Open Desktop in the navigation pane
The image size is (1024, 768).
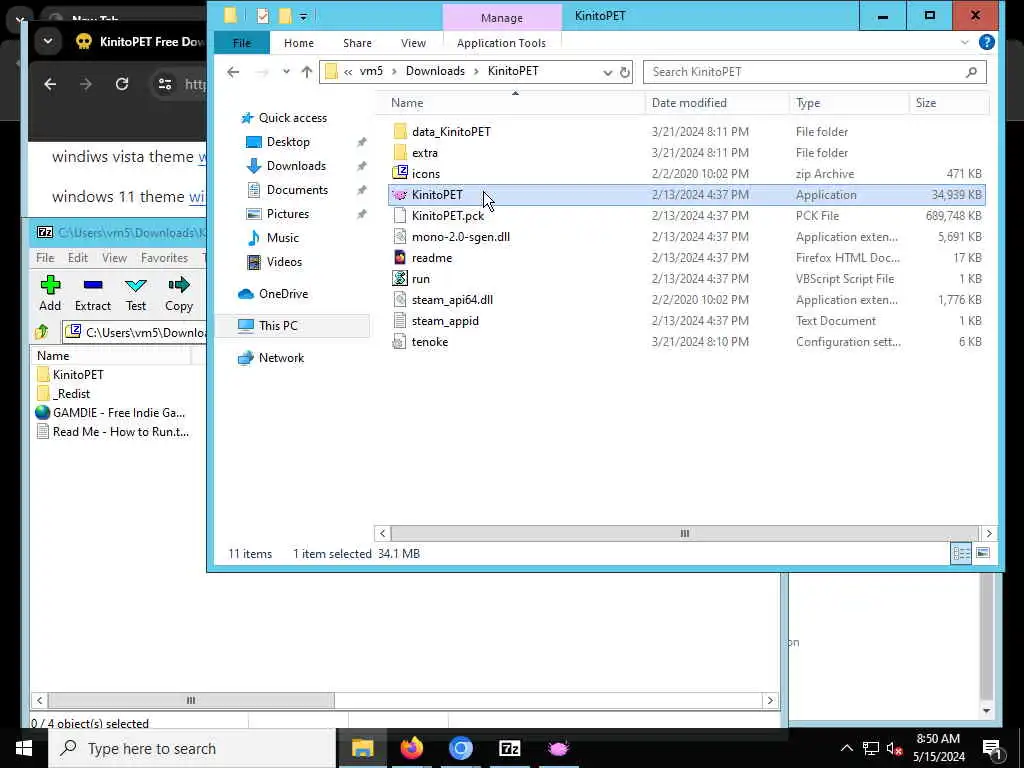288,142
